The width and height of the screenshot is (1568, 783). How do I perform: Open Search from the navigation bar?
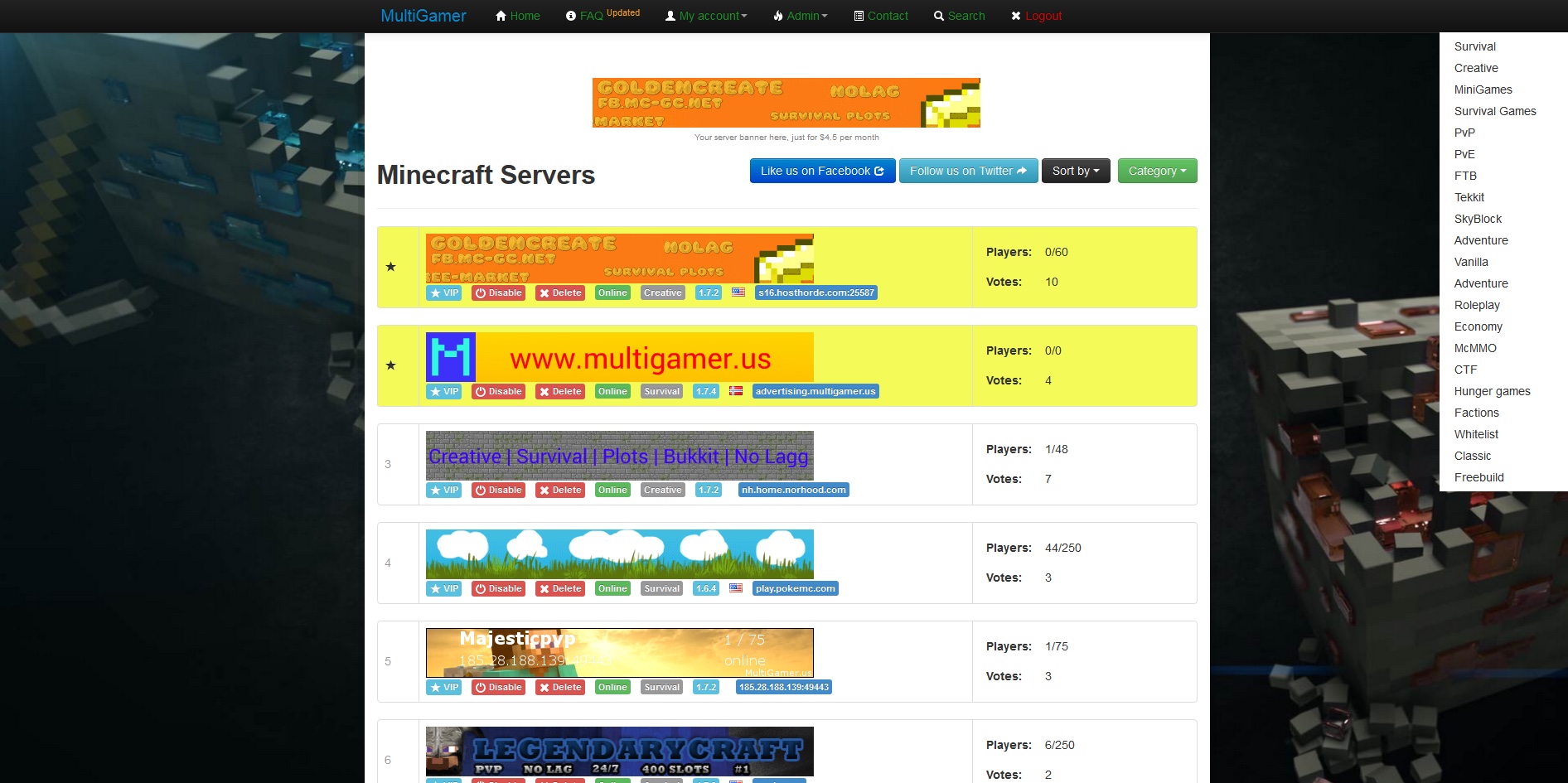tap(960, 16)
